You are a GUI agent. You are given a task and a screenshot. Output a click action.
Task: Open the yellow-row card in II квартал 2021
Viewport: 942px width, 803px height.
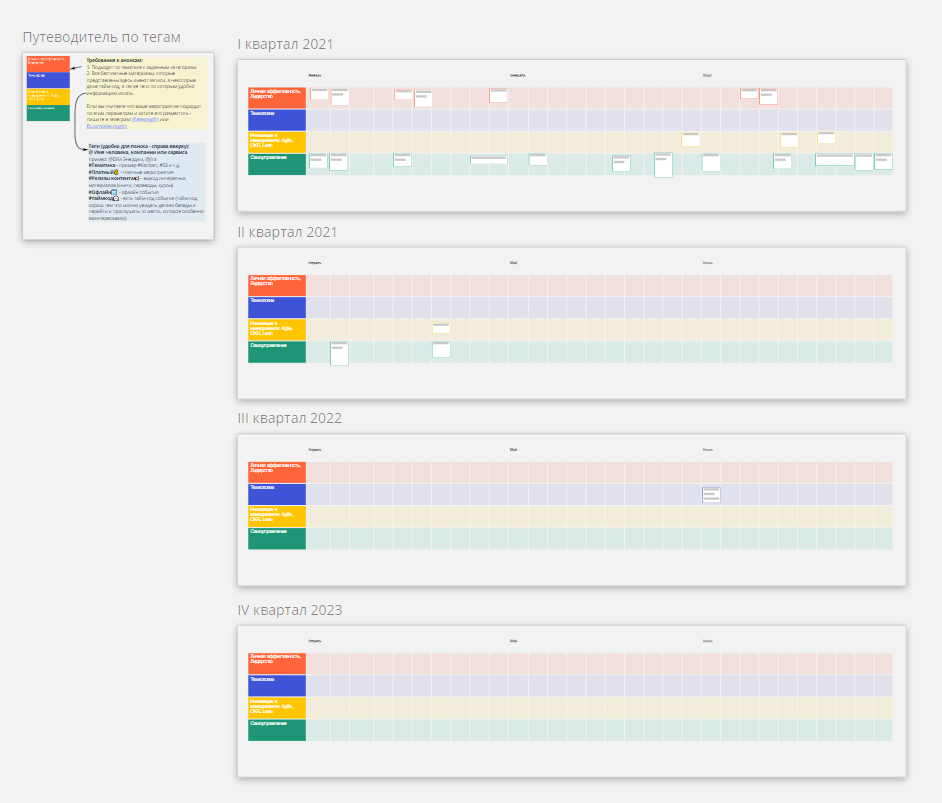click(441, 328)
